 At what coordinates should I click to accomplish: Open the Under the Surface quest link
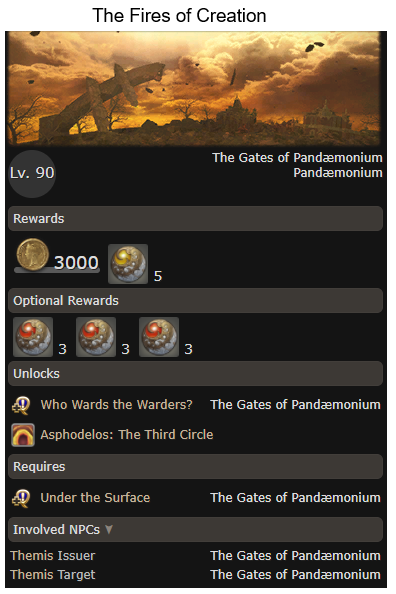point(95,497)
